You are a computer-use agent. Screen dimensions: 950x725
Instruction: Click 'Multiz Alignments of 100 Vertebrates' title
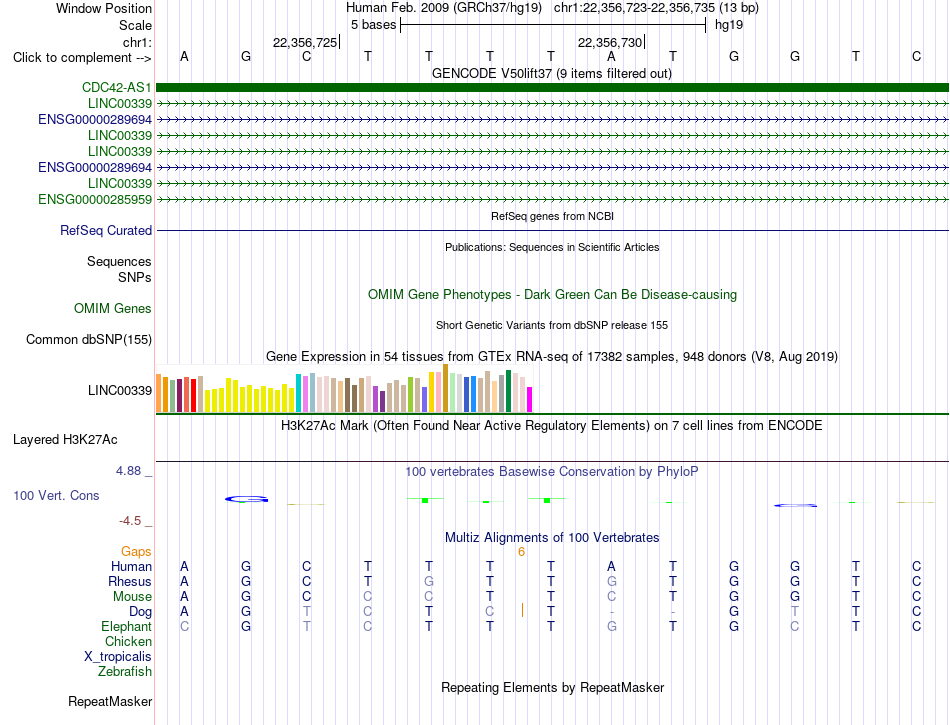552,538
